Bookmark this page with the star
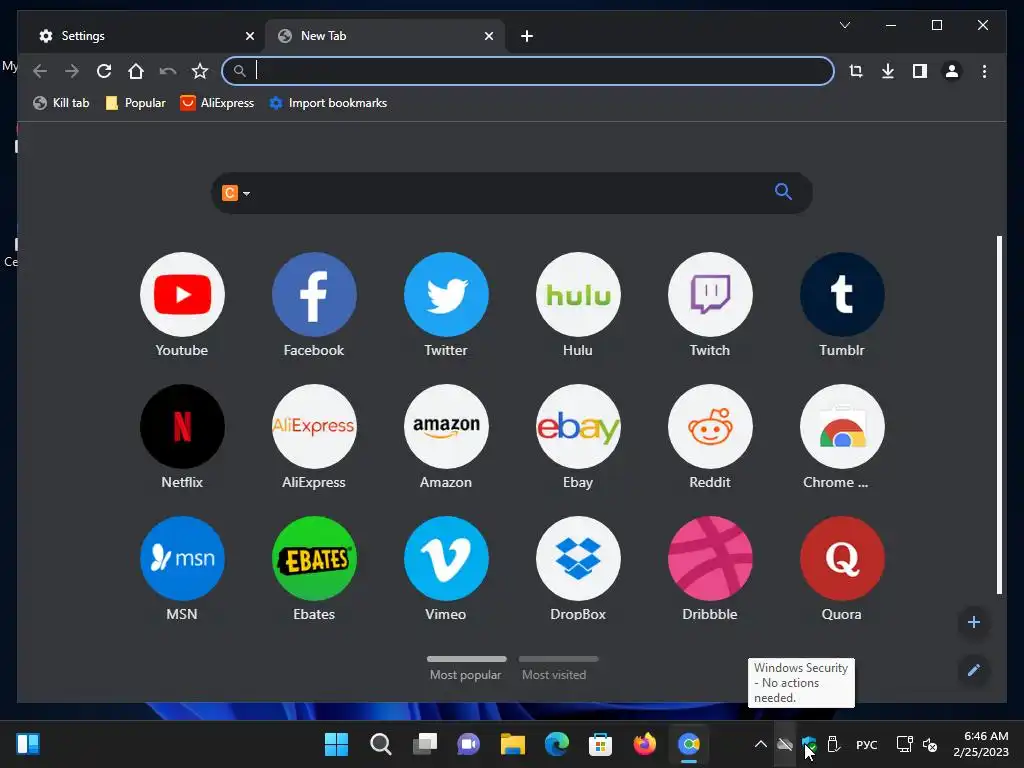The height and width of the screenshot is (768, 1024). (x=200, y=71)
